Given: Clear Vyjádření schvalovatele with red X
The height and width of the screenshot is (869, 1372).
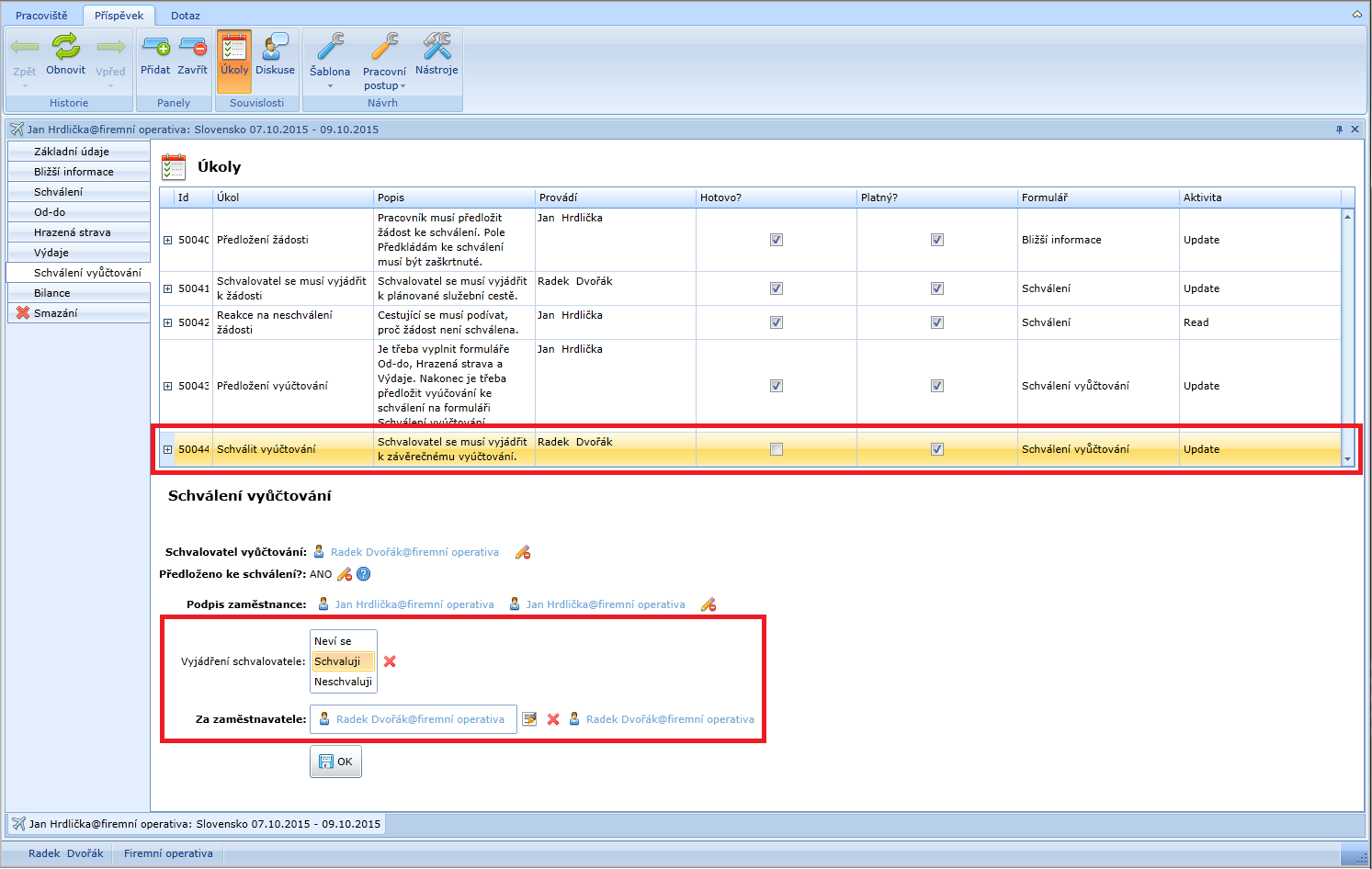Looking at the screenshot, I should pyautogui.click(x=390, y=661).
